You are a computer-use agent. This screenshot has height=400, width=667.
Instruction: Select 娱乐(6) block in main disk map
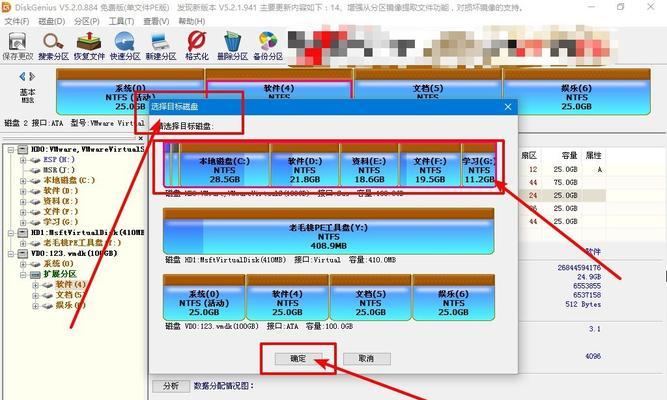pos(576,92)
